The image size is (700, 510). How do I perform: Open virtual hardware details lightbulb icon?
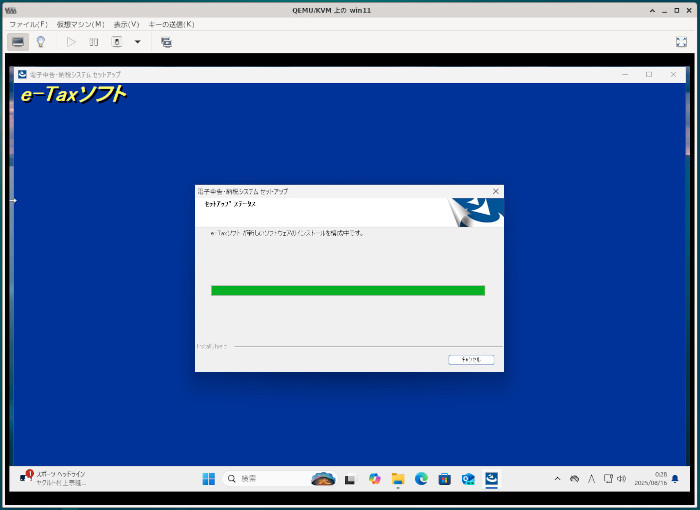pos(41,42)
